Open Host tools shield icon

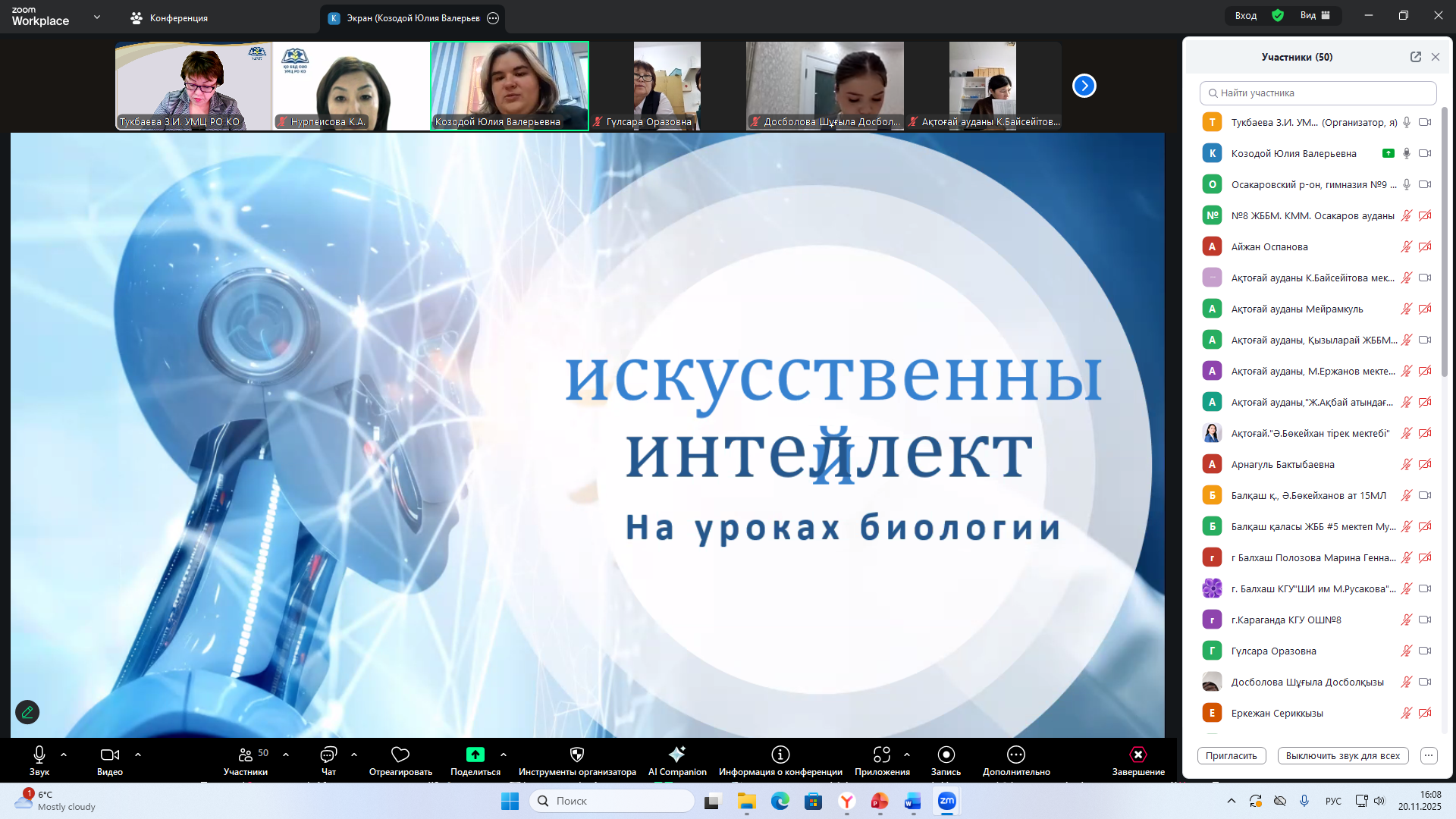point(576,755)
